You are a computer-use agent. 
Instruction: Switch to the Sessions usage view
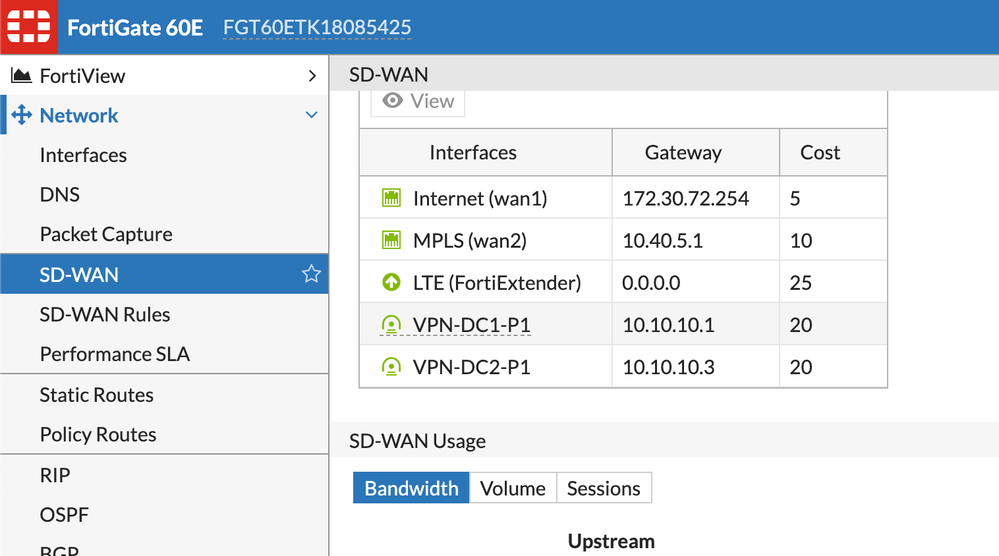pyautogui.click(x=603, y=489)
